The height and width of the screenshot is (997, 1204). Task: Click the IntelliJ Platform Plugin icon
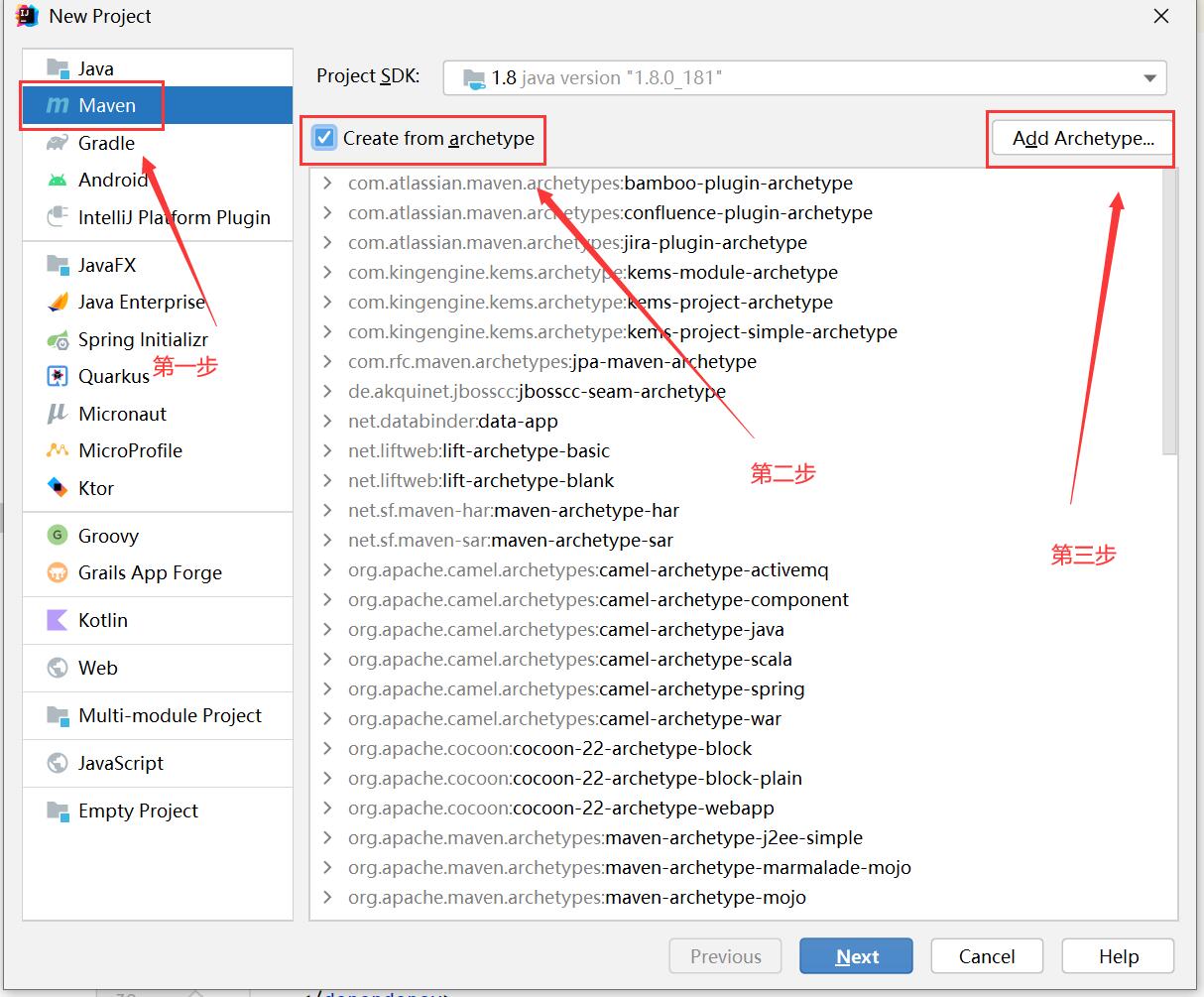click(x=58, y=217)
